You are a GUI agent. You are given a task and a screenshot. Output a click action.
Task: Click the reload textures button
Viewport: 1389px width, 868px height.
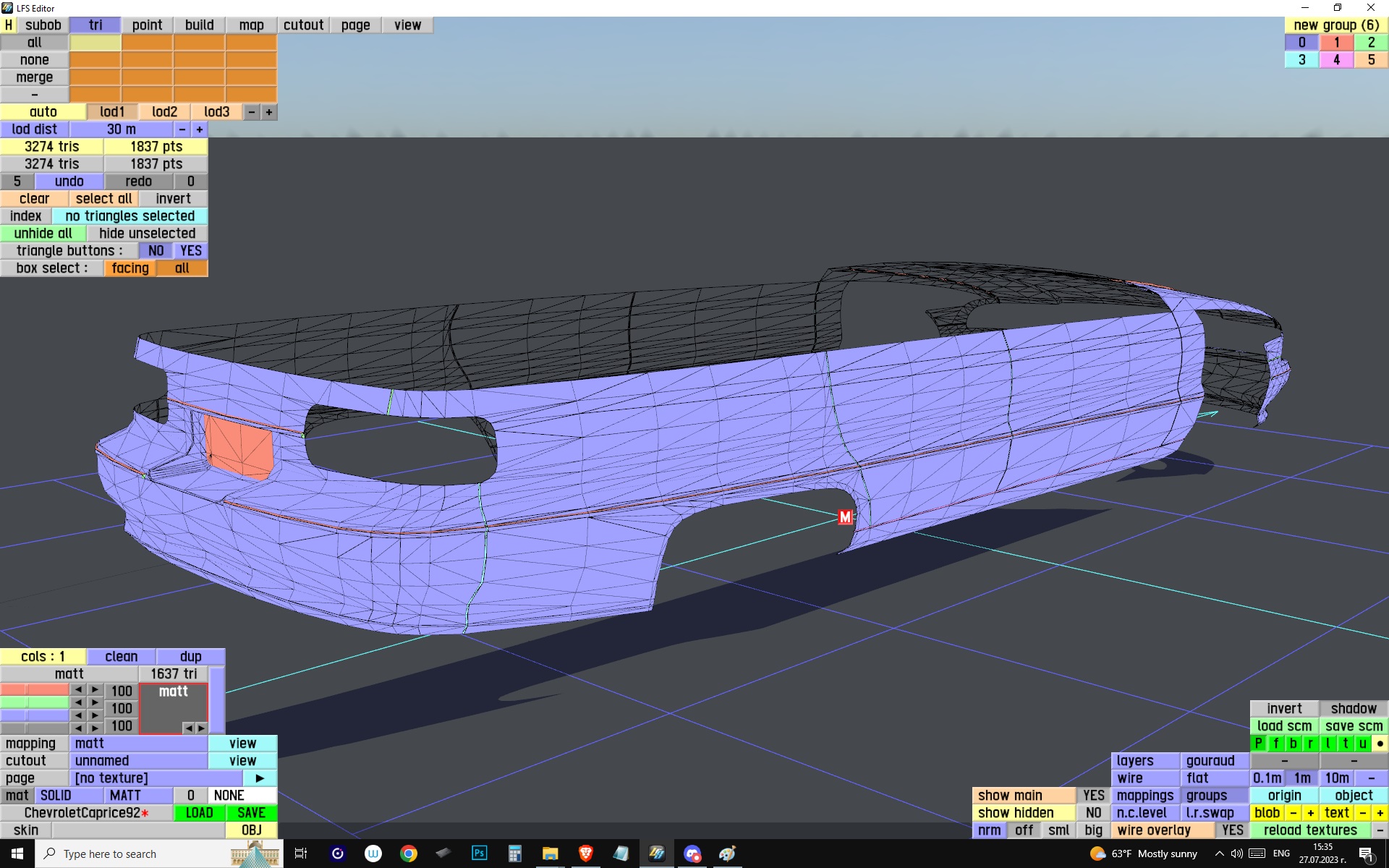pyautogui.click(x=1309, y=830)
